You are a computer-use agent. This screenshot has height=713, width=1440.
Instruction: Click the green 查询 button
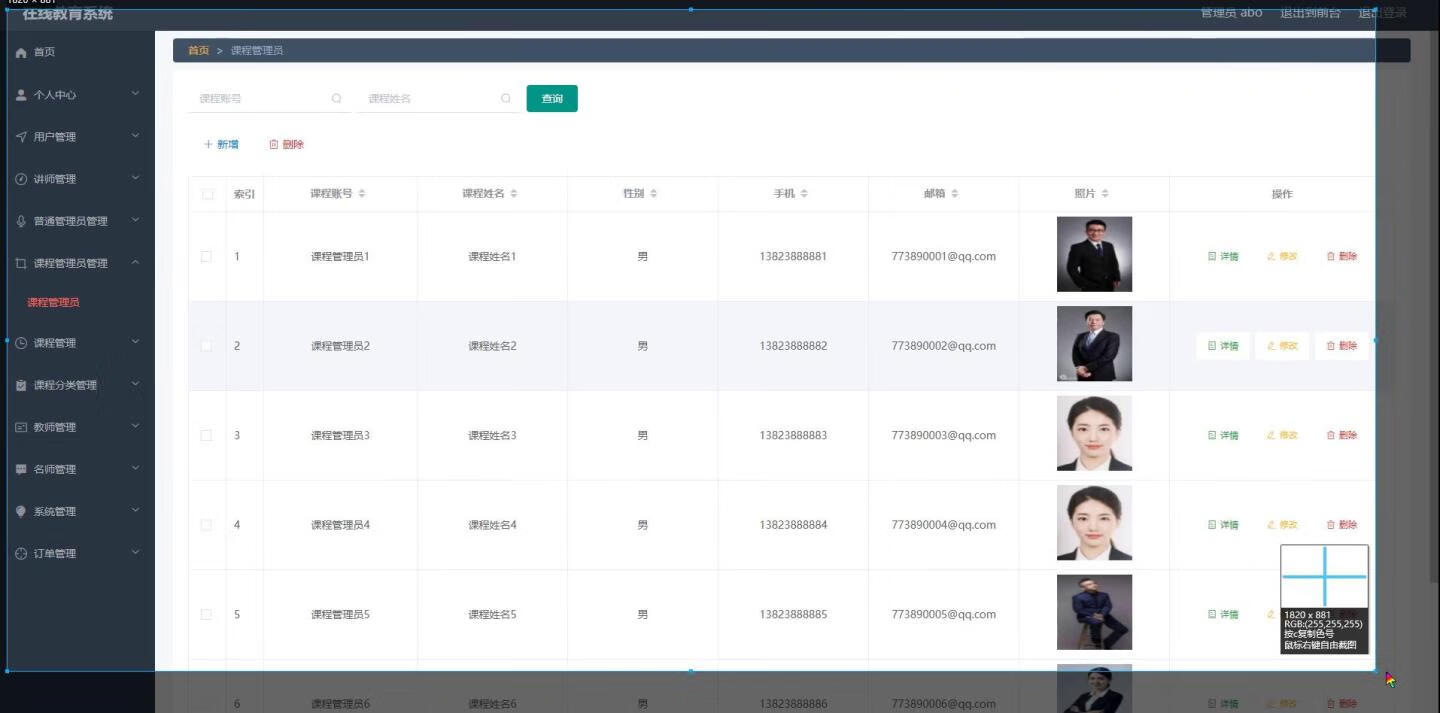click(552, 98)
